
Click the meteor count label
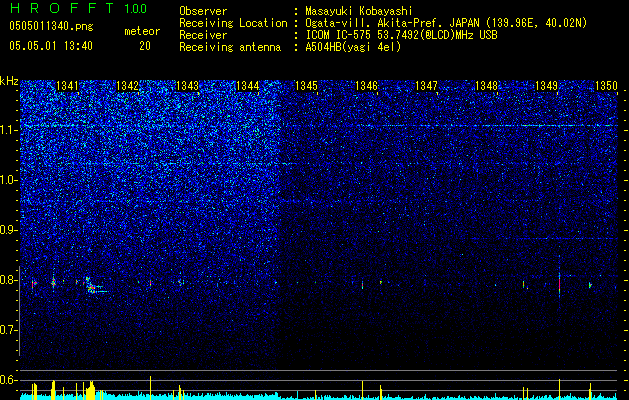pyautogui.click(x=142, y=31)
